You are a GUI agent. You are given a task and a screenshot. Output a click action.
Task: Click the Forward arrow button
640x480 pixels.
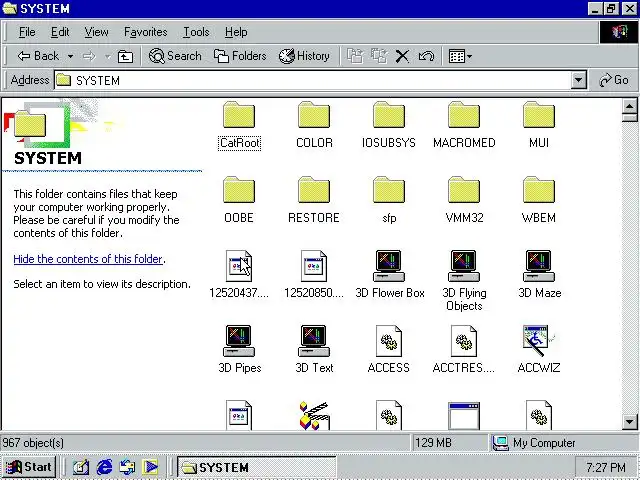(89, 56)
